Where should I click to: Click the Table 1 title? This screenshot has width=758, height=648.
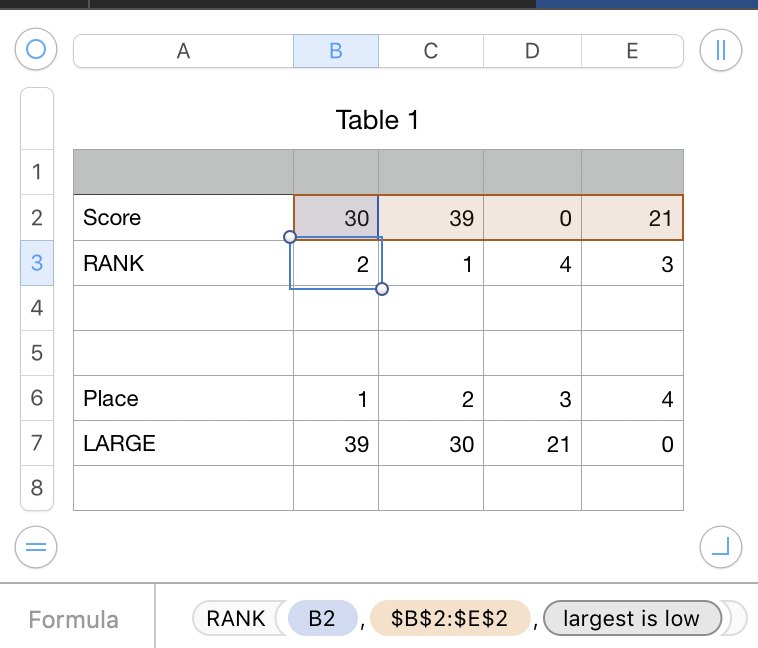tap(377, 121)
